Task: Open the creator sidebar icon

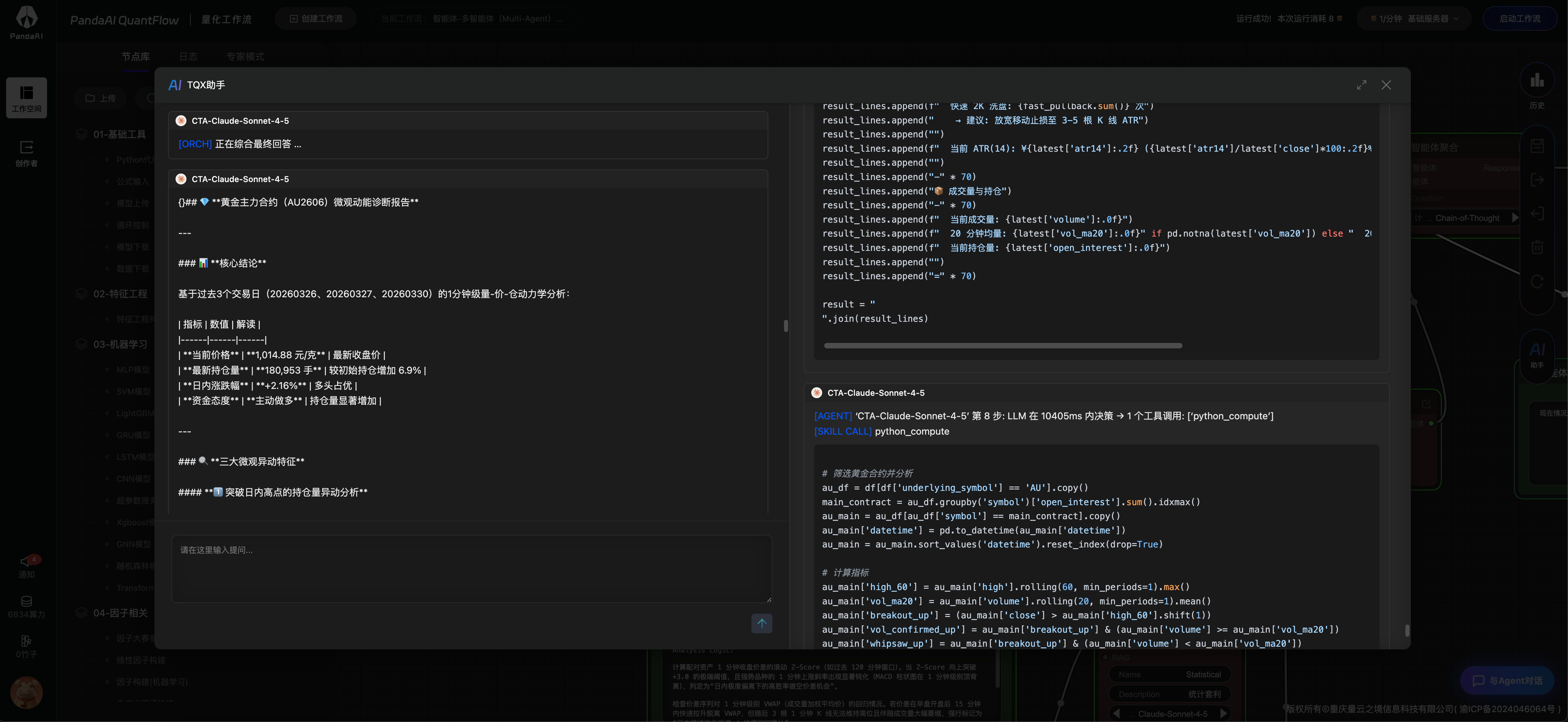Action: tap(26, 153)
